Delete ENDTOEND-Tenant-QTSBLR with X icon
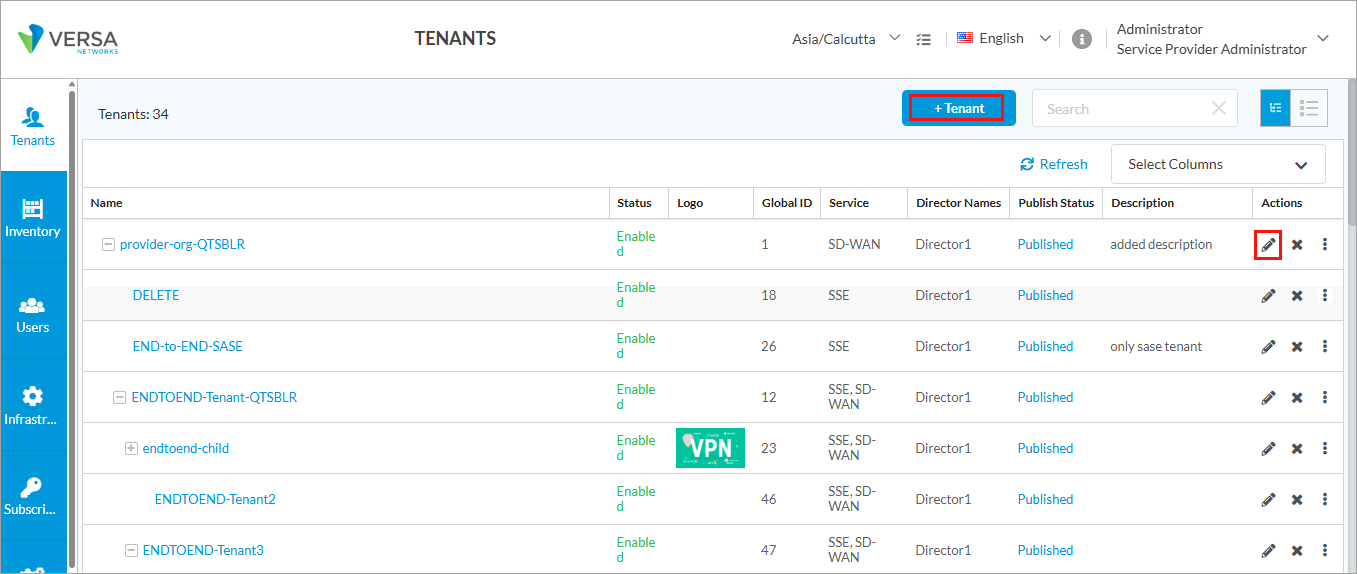The height and width of the screenshot is (574, 1357). [1297, 398]
